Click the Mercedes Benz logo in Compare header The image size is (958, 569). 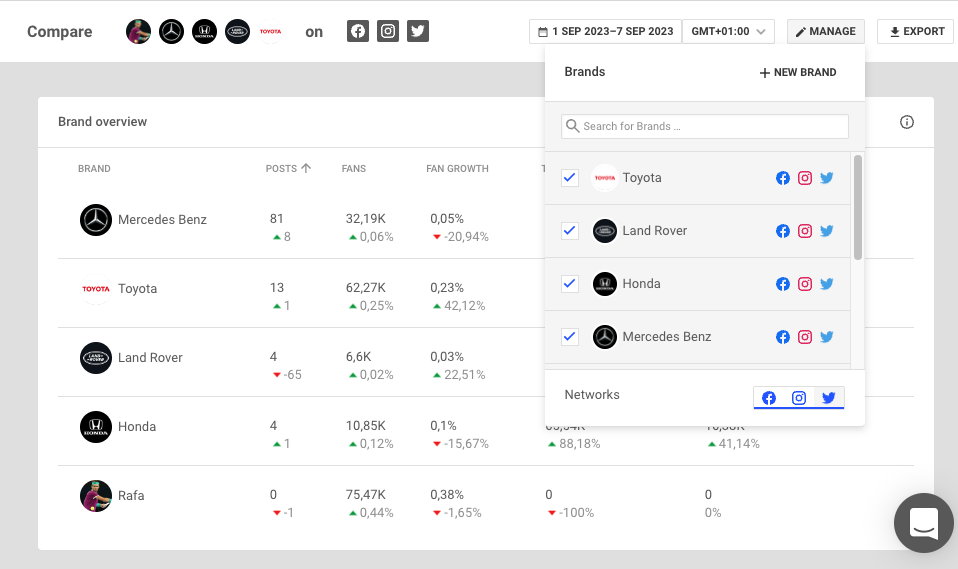[x=172, y=31]
